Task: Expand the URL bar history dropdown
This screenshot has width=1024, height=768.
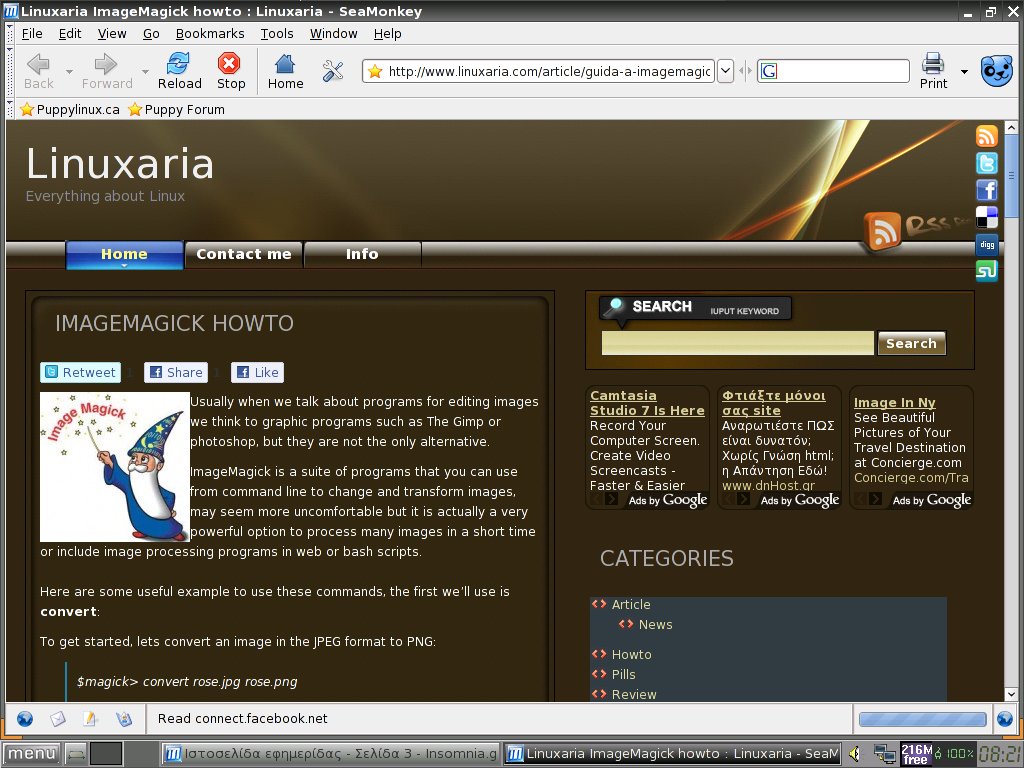Action: click(x=725, y=71)
